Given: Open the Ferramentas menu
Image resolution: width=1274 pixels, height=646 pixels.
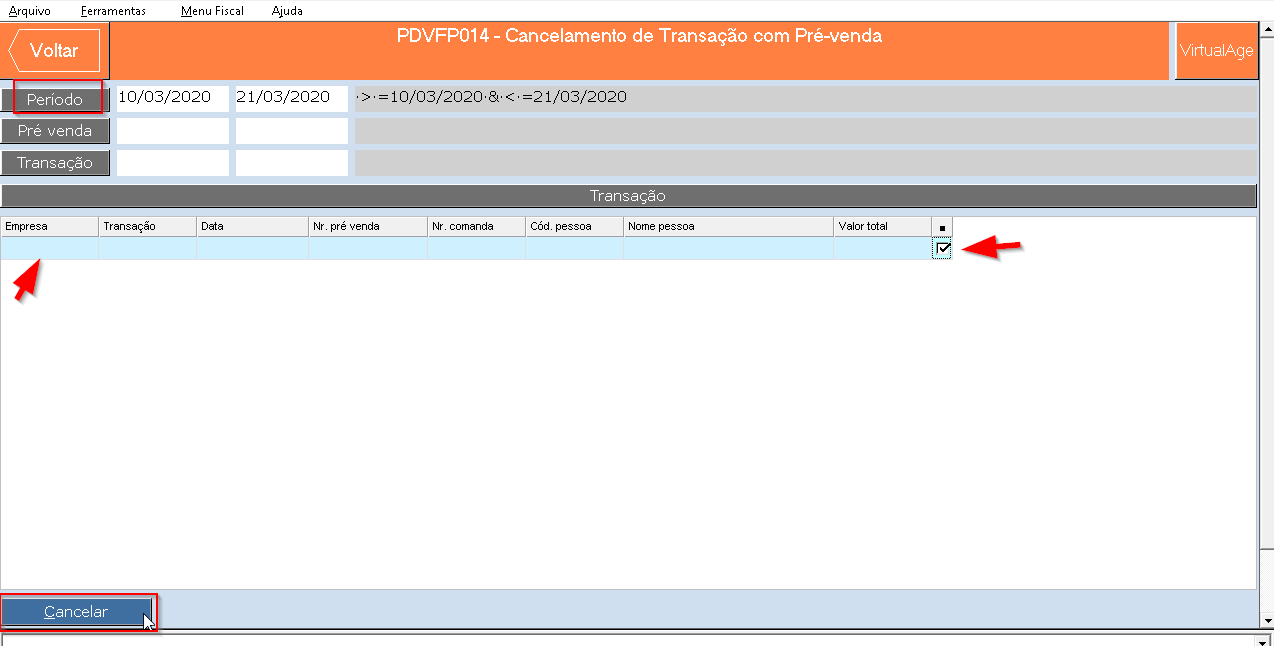Looking at the screenshot, I should point(113,11).
